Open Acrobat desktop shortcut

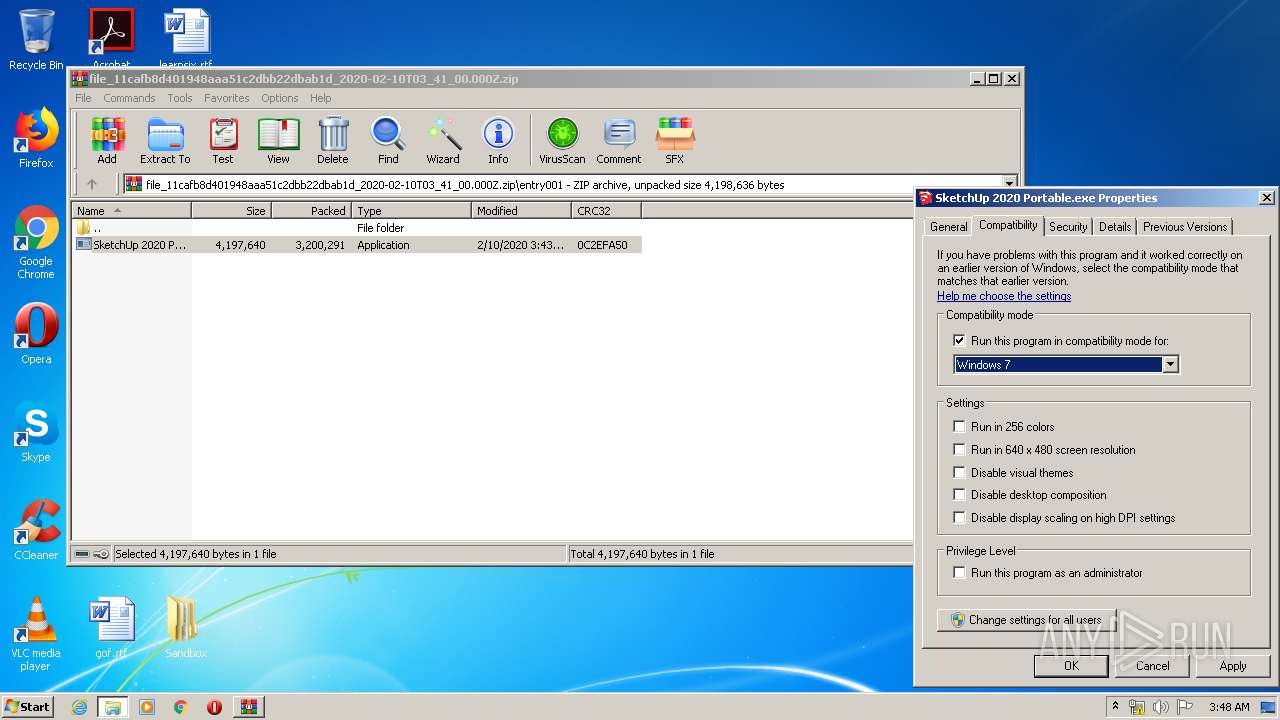(111, 38)
